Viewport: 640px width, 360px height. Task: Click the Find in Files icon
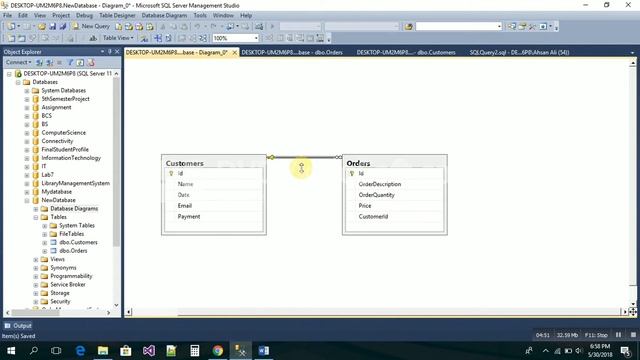(408, 27)
